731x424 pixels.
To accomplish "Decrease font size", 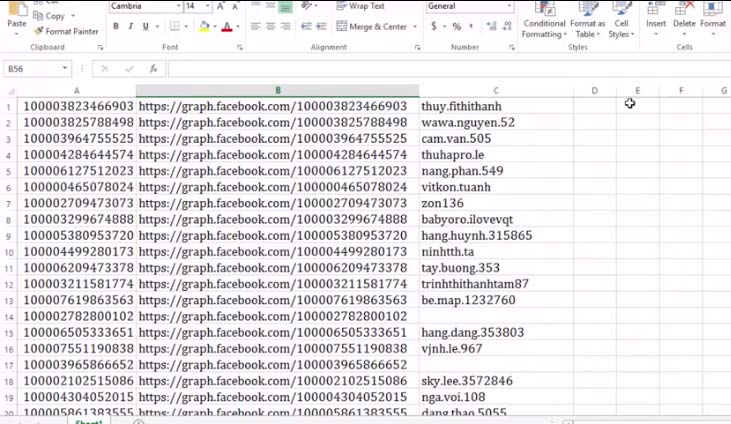I will point(234,6).
